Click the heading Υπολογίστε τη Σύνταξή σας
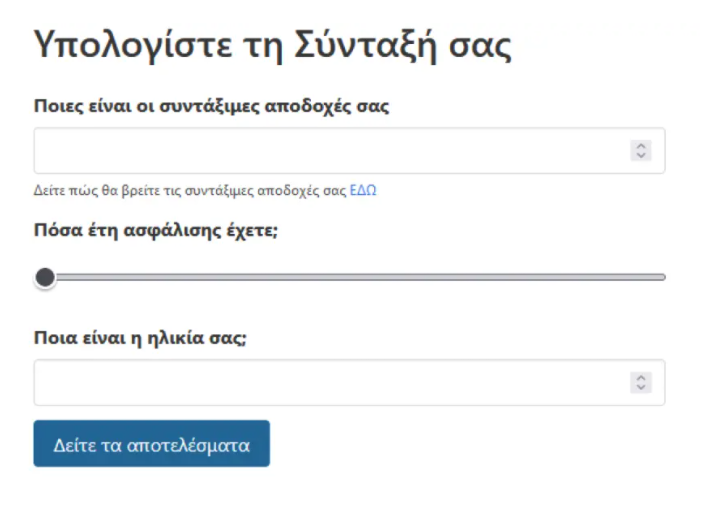This screenshot has height=507, width=701. 273,46
